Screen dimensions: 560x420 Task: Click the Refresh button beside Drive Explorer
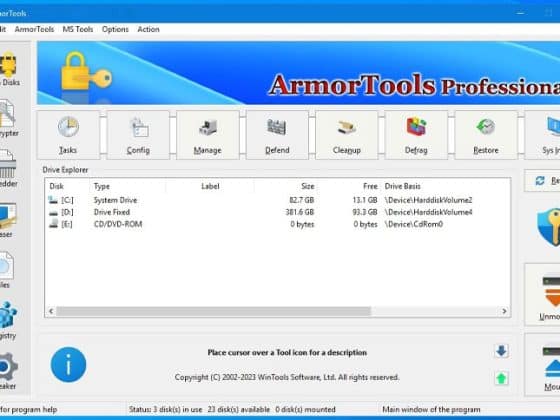click(x=543, y=181)
